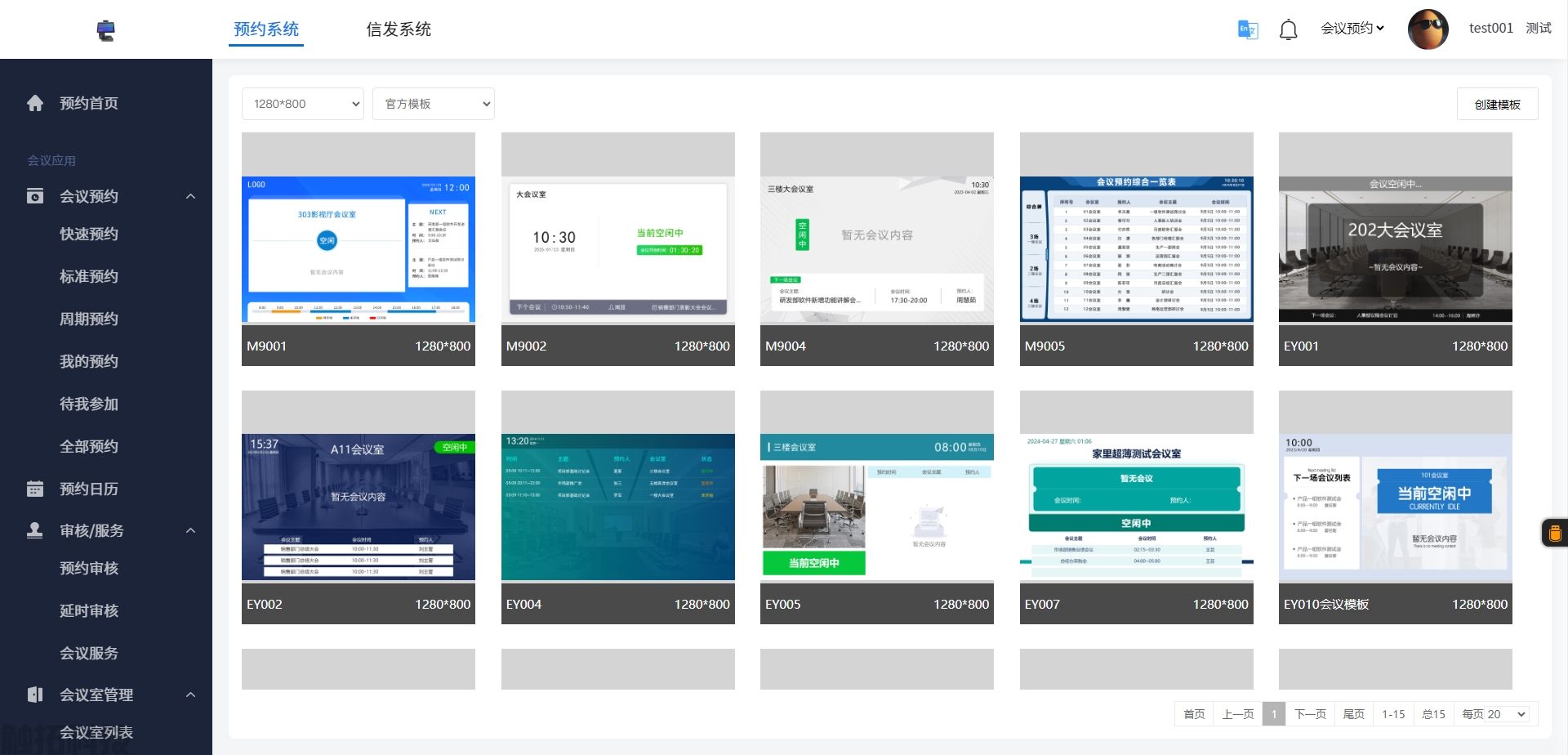Expand the 会议预约 menu in the header
Screen dimensions: 1568x755
click(1352, 28)
